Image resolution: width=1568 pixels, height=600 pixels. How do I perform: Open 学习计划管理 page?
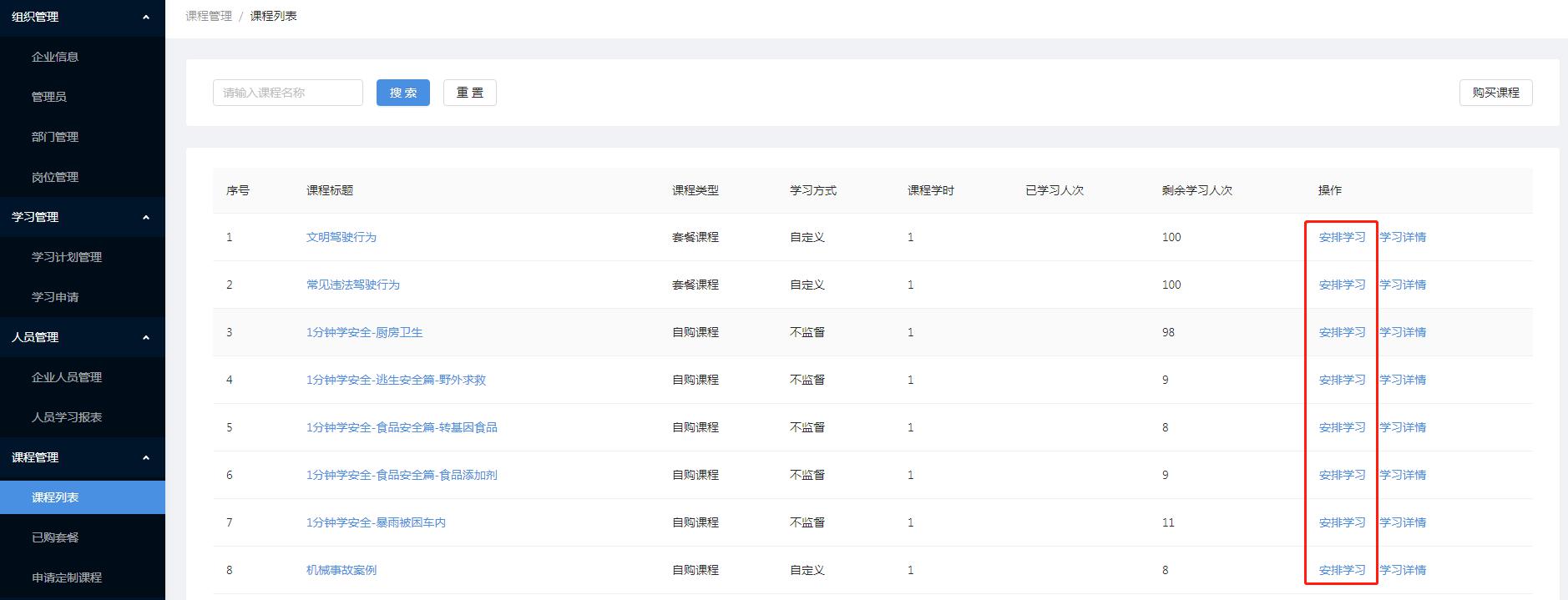tap(67, 257)
